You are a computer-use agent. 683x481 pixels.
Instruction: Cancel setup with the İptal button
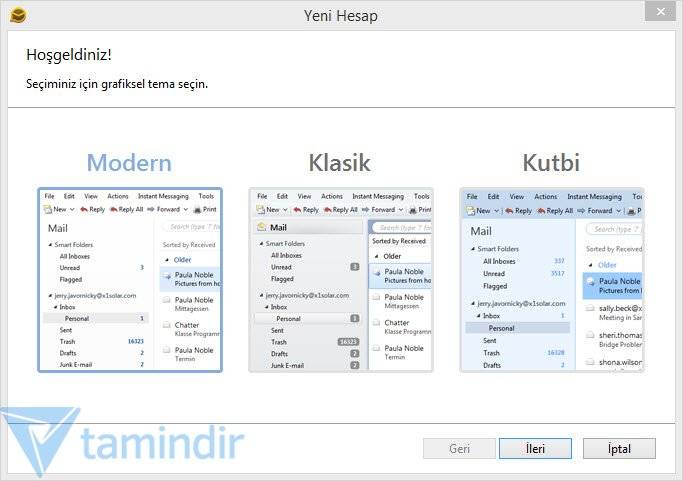[x=619, y=449]
